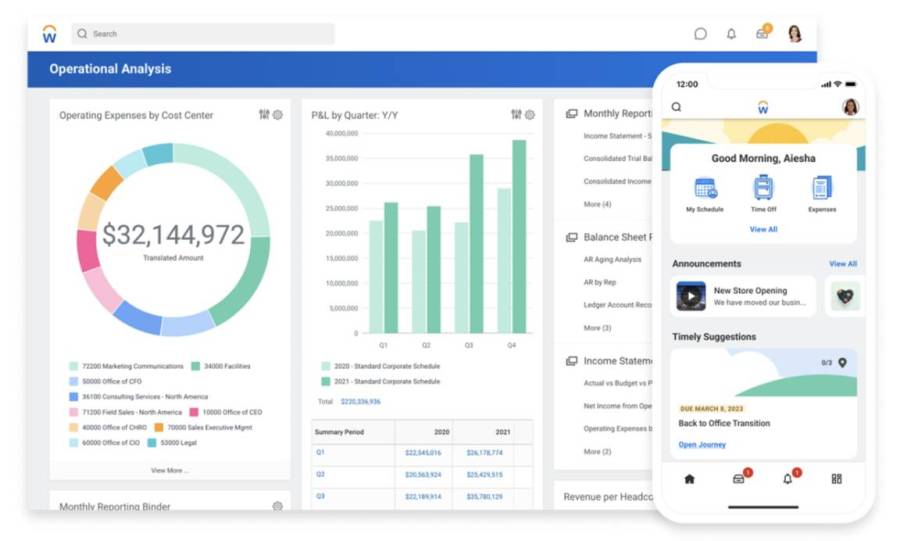Click the Search field in the desktop header
Image resolution: width=900 pixels, height=541 pixels.
point(203,34)
